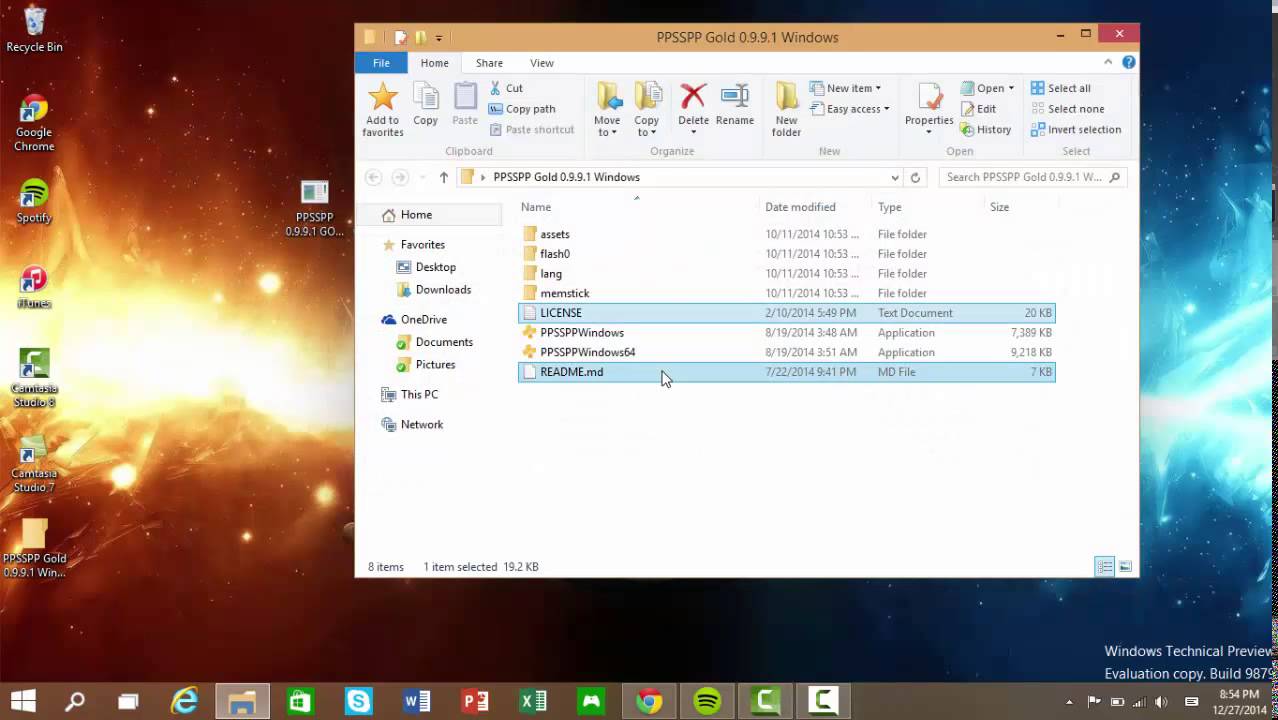Click Paste shortcut in ribbon
This screenshot has height=720, width=1278.
tap(531, 129)
